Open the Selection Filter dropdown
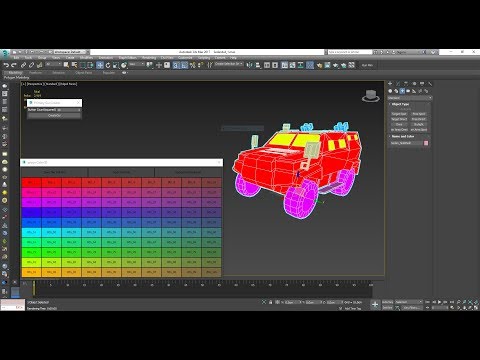This screenshot has height=360, width=480. (54, 64)
